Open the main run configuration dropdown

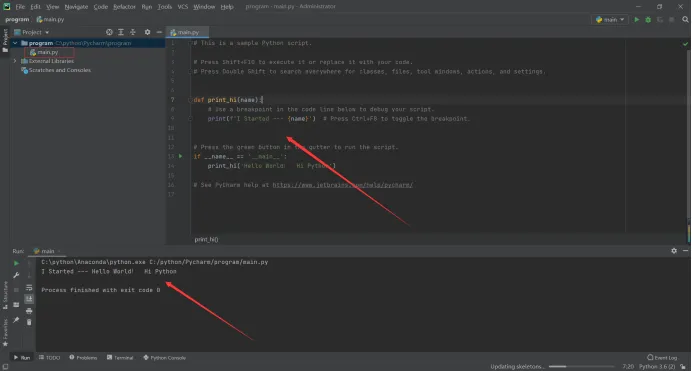(x=610, y=19)
